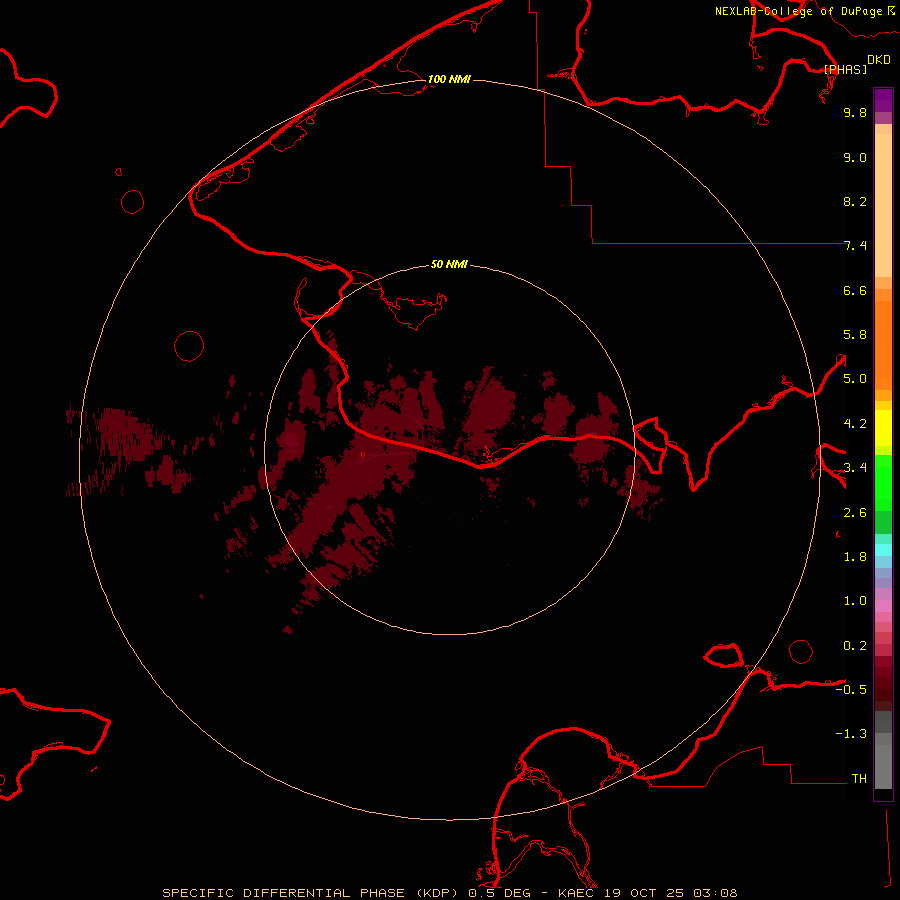900x900 pixels.
Task: Click the 7.4 value on color scale
Action: point(855,246)
